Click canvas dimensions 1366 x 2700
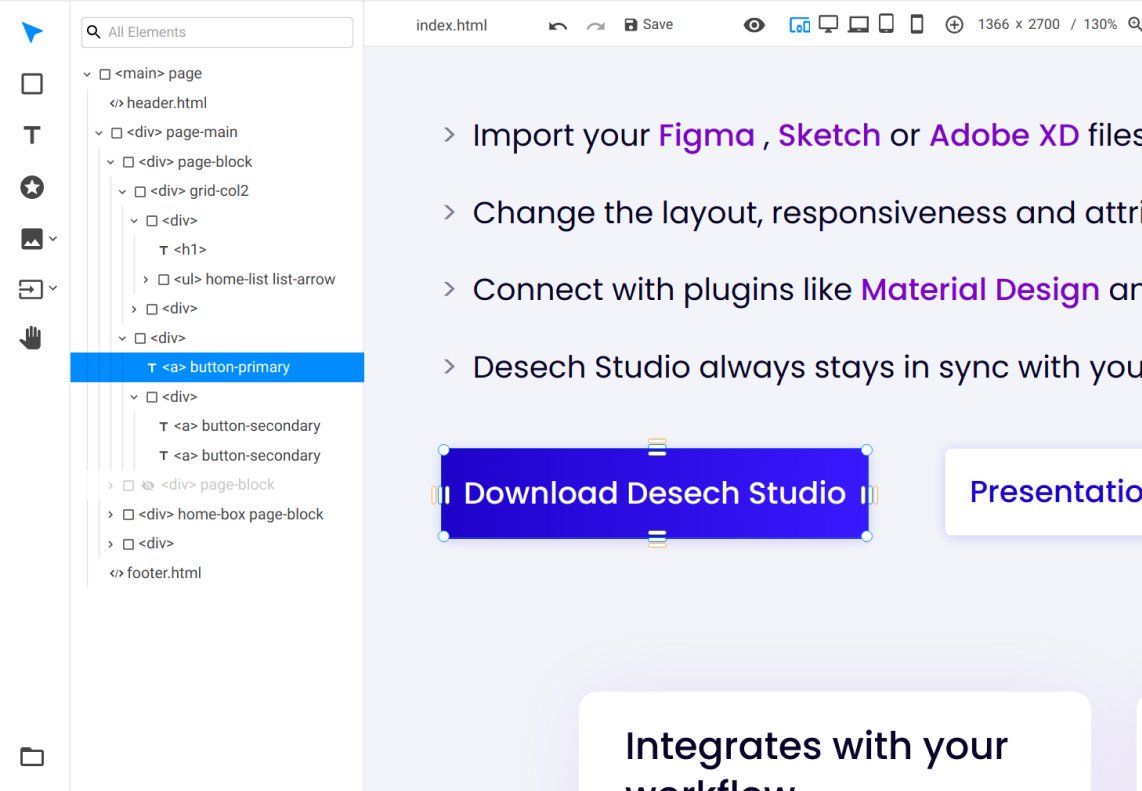This screenshot has width=1142, height=791. pyautogui.click(x=1018, y=25)
